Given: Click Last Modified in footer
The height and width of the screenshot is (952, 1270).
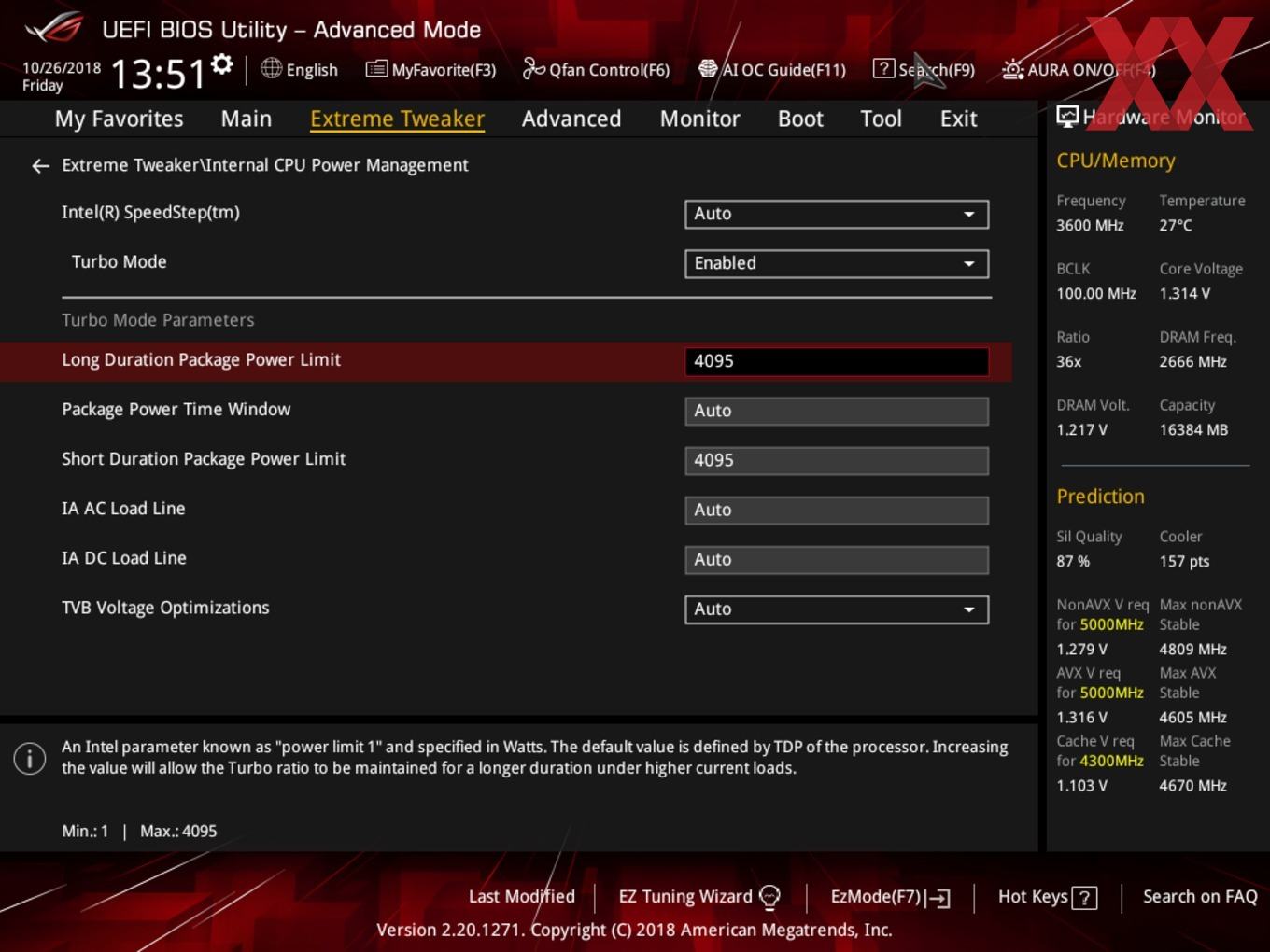Looking at the screenshot, I should tap(522, 897).
